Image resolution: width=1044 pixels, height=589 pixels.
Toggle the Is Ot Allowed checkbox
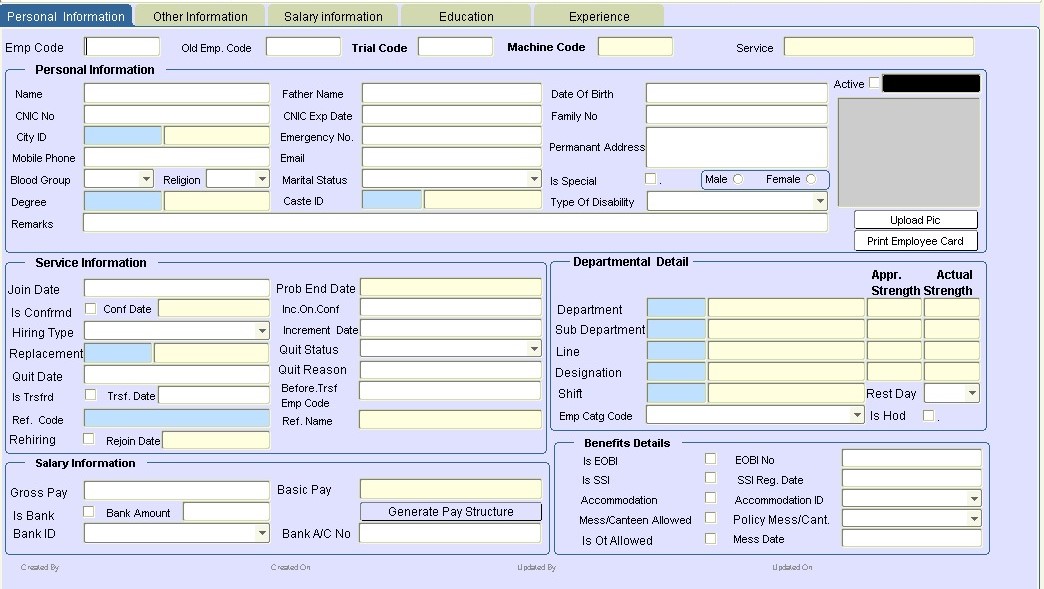tap(711, 539)
